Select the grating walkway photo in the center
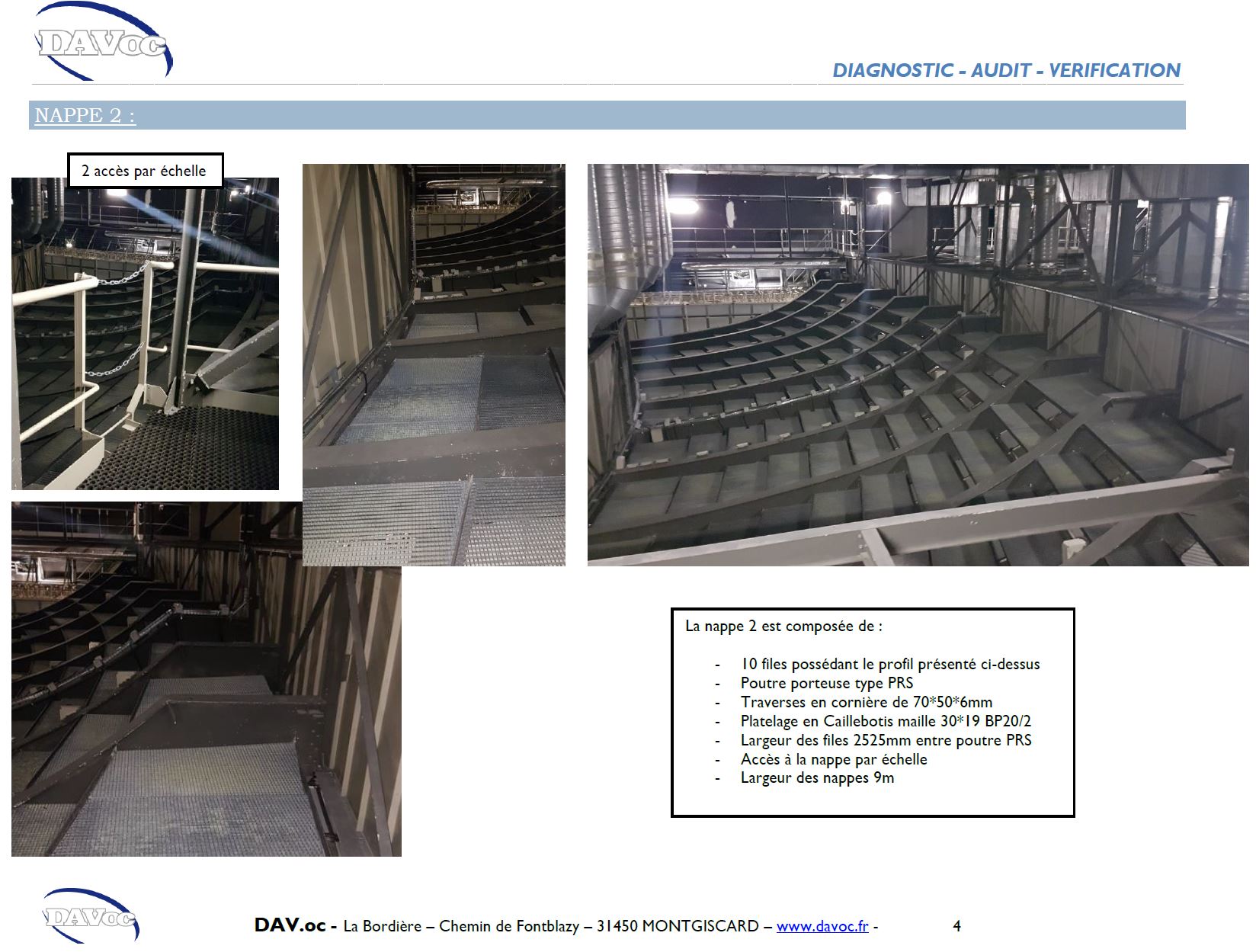1256x952 pixels. (434, 364)
